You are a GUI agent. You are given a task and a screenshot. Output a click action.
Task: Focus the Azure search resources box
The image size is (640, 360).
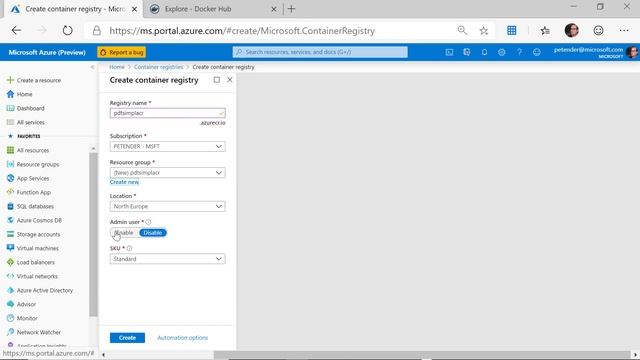click(x=320, y=52)
